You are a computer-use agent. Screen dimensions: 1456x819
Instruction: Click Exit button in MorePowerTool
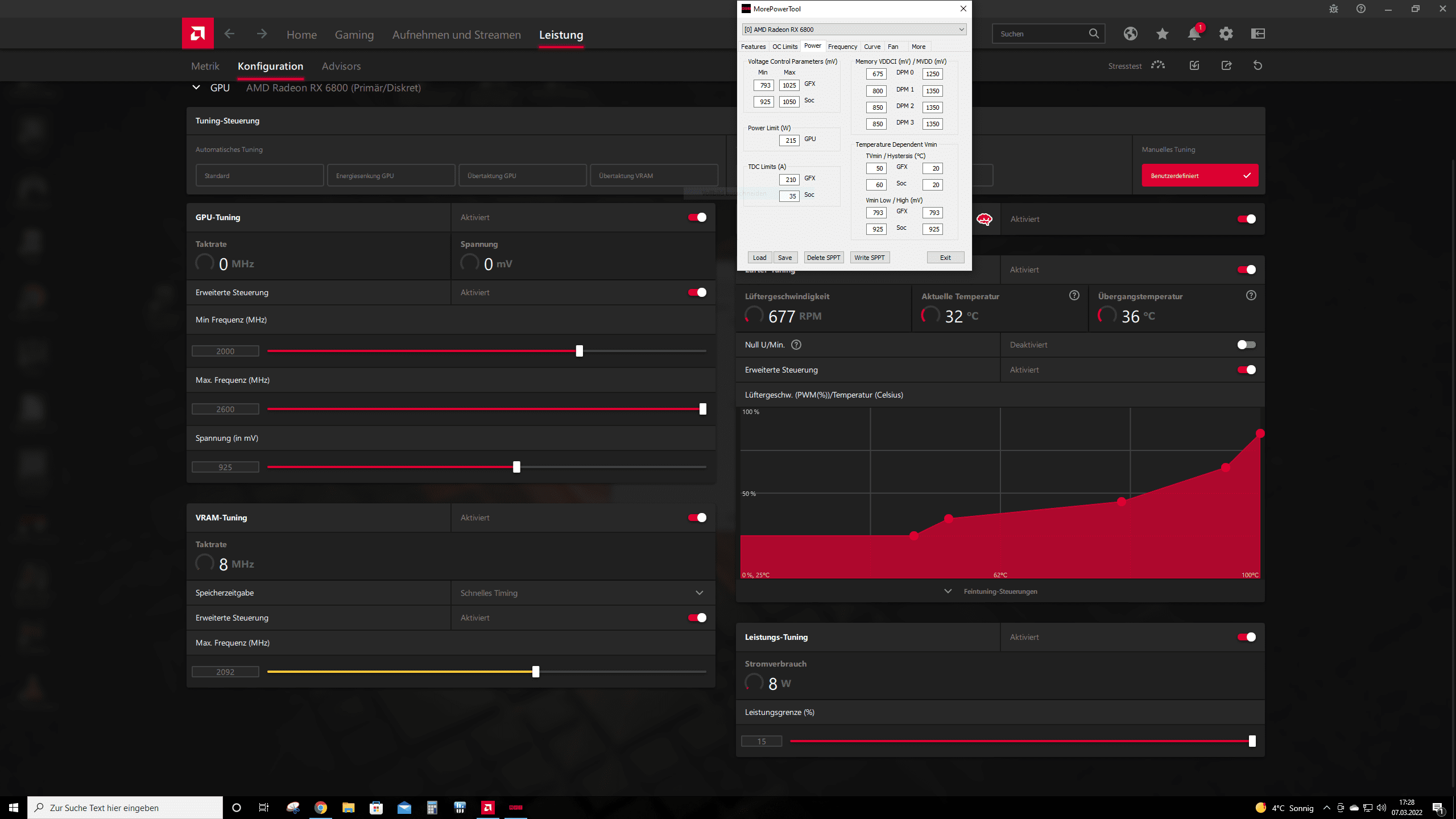pyautogui.click(x=945, y=258)
